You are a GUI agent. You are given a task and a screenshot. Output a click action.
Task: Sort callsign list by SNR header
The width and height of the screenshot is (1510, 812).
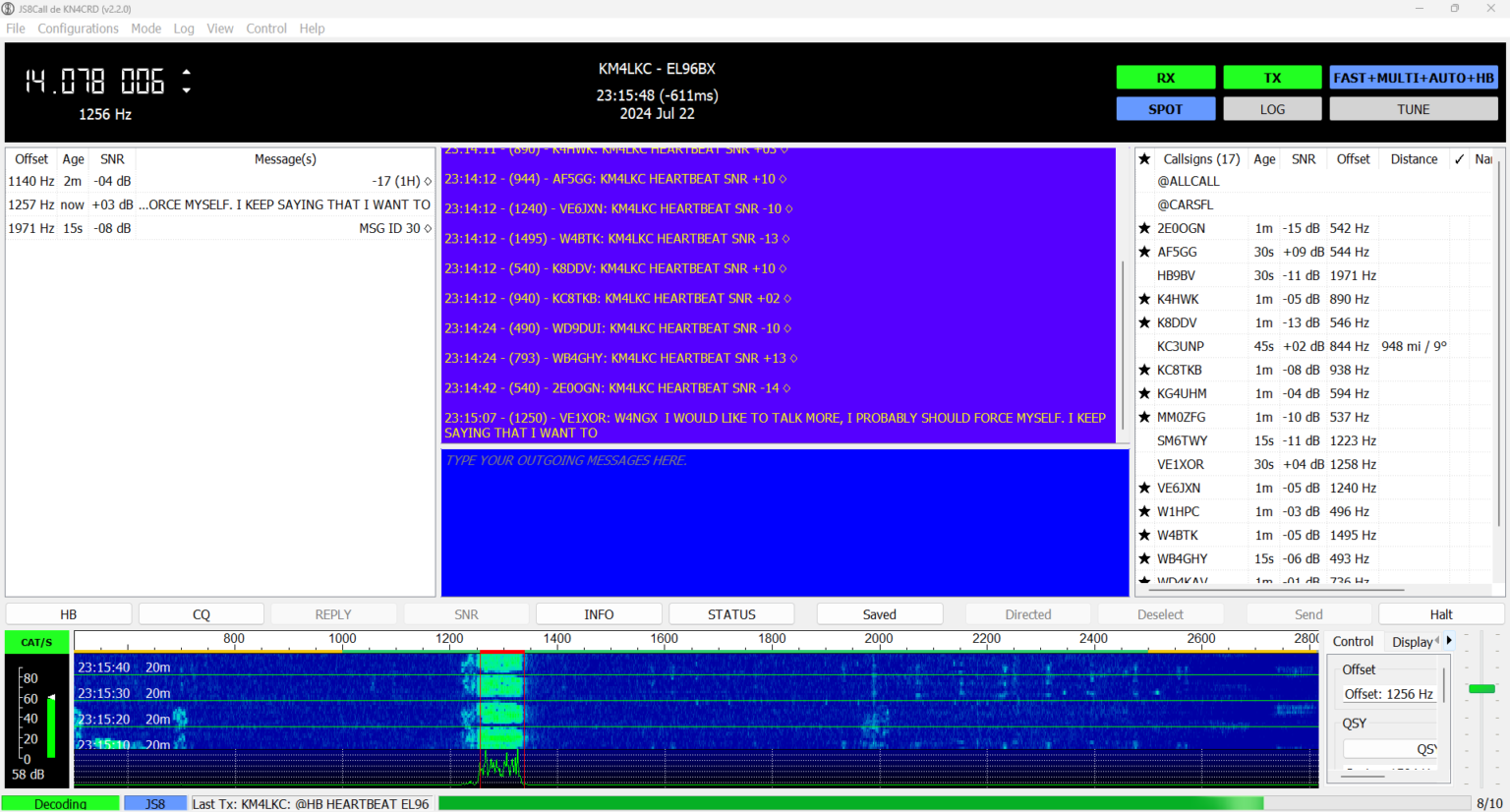pos(1304,158)
